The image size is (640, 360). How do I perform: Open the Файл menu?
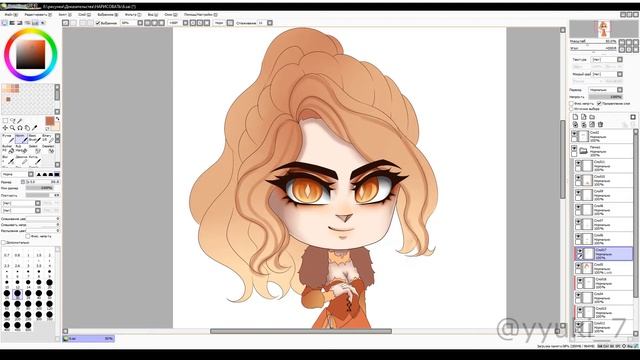11,14
